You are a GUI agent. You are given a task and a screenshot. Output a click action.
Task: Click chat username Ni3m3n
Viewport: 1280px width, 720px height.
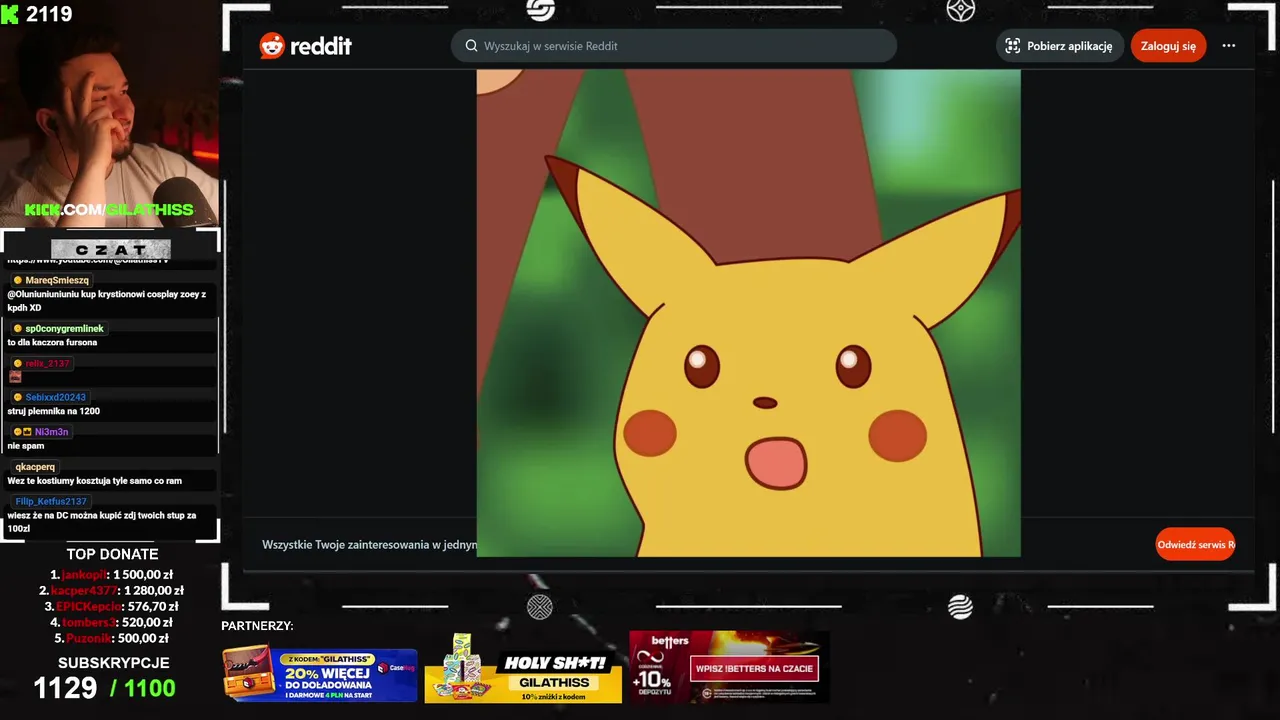pyautogui.click(x=51, y=433)
